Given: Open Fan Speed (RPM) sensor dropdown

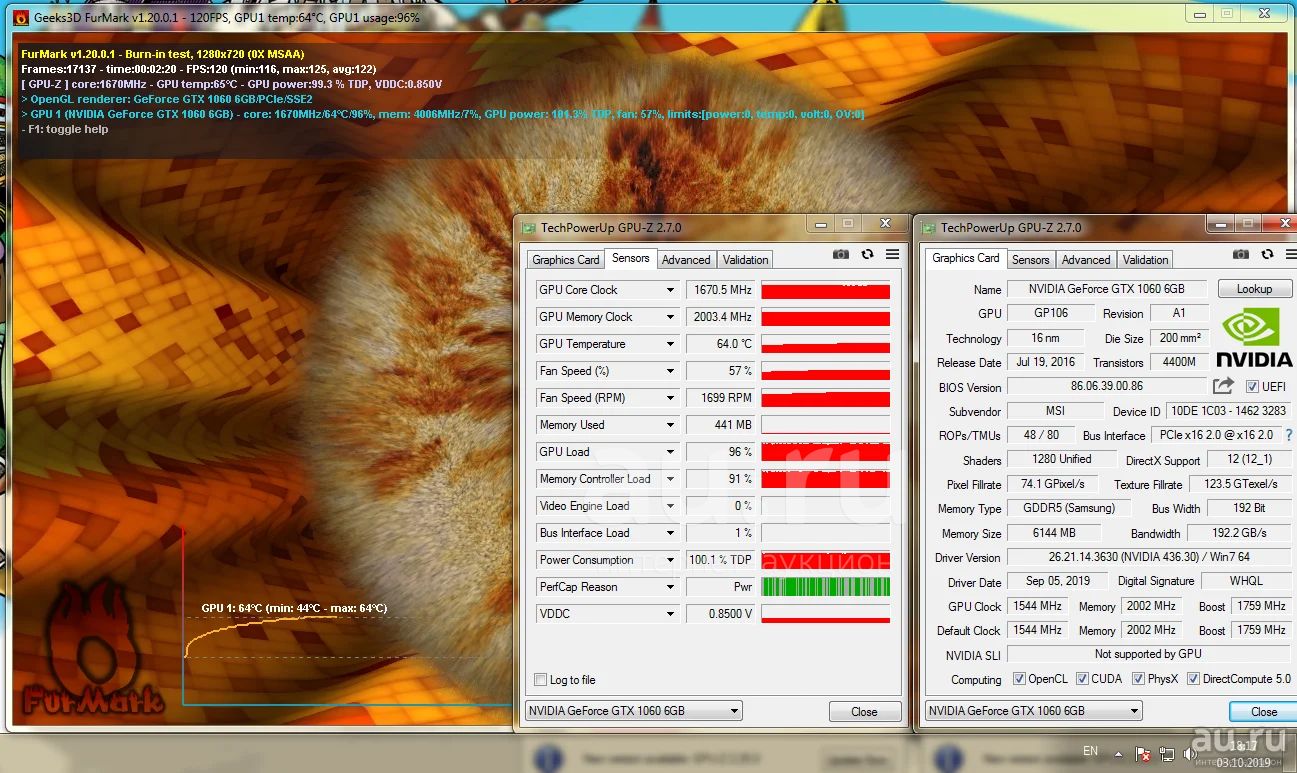Looking at the screenshot, I should click(x=670, y=398).
